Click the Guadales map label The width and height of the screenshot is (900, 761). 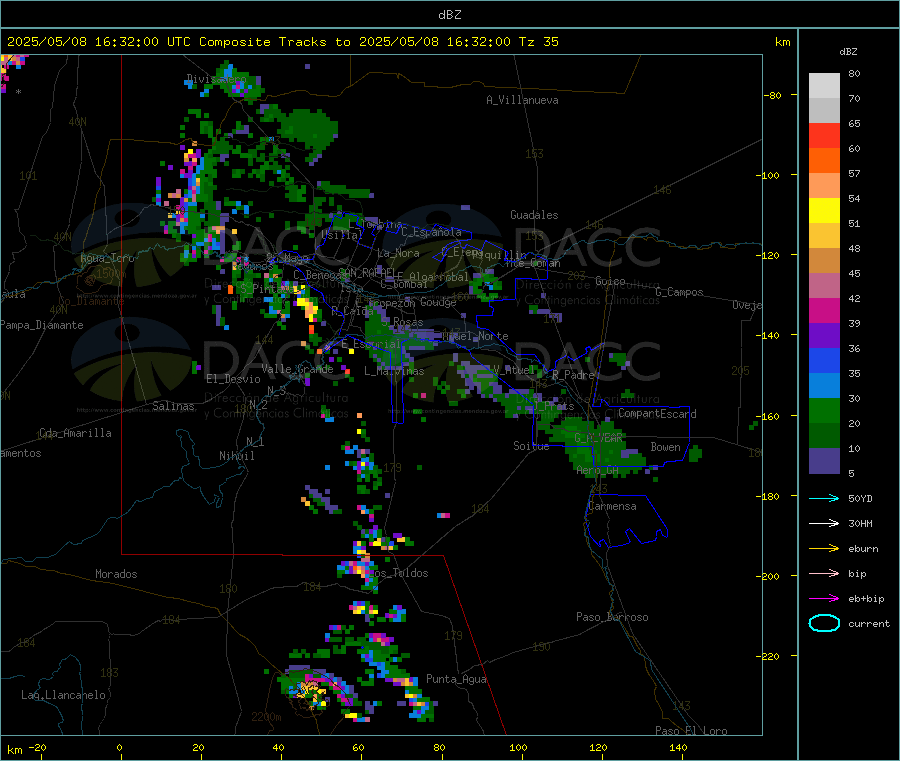[x=534, y=215]
